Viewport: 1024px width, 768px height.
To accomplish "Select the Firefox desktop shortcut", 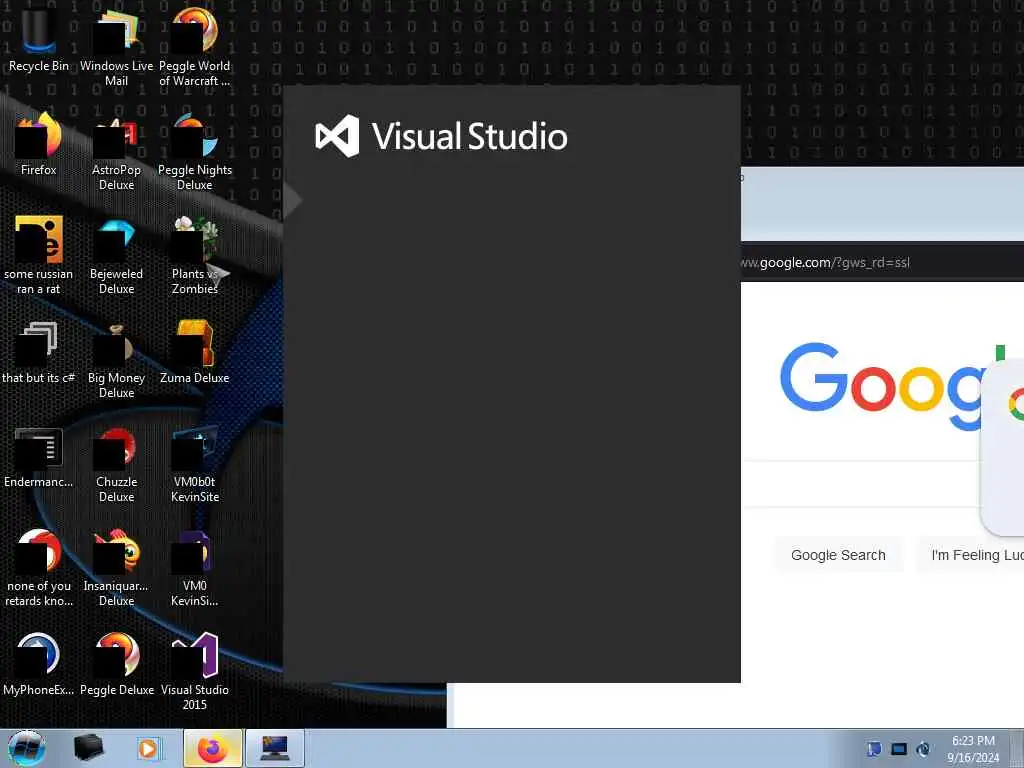I will coord(39,144).
